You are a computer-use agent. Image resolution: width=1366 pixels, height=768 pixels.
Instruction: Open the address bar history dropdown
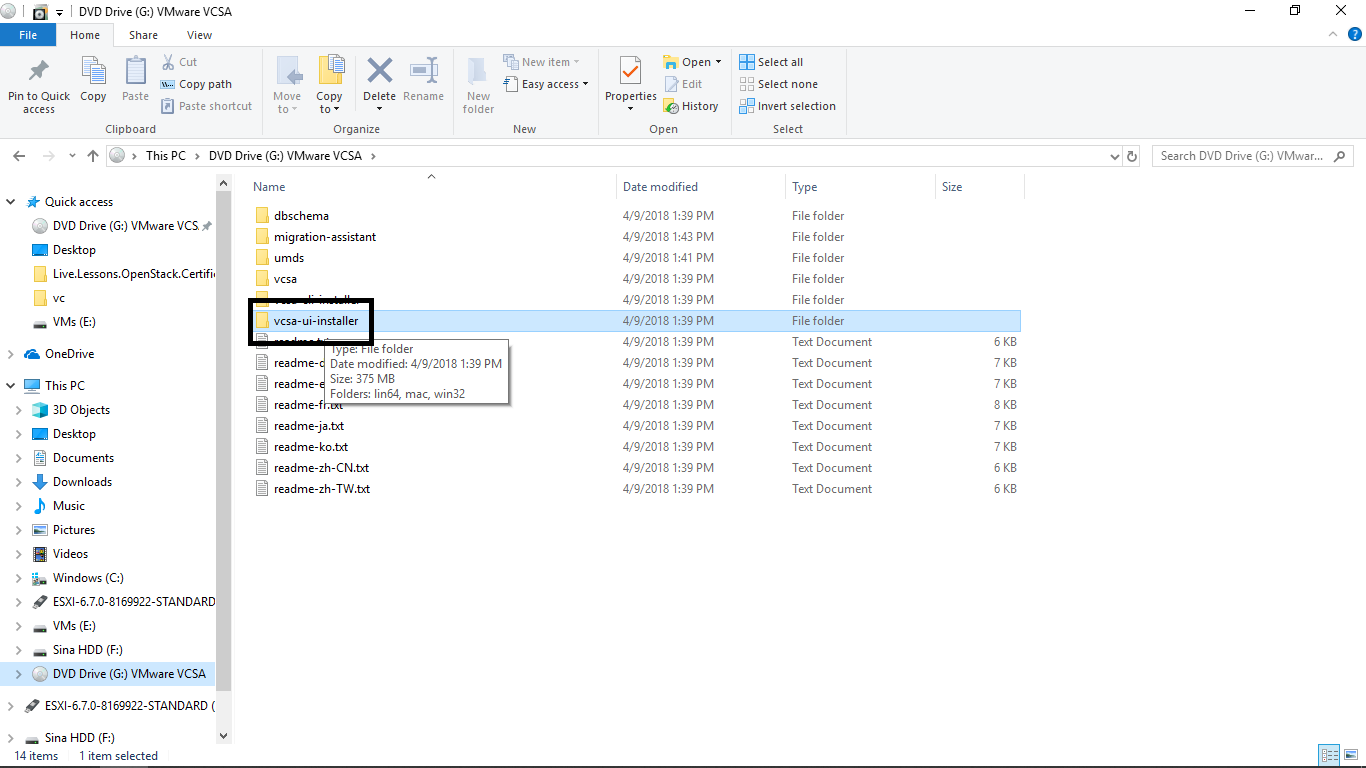point(1116,156)
